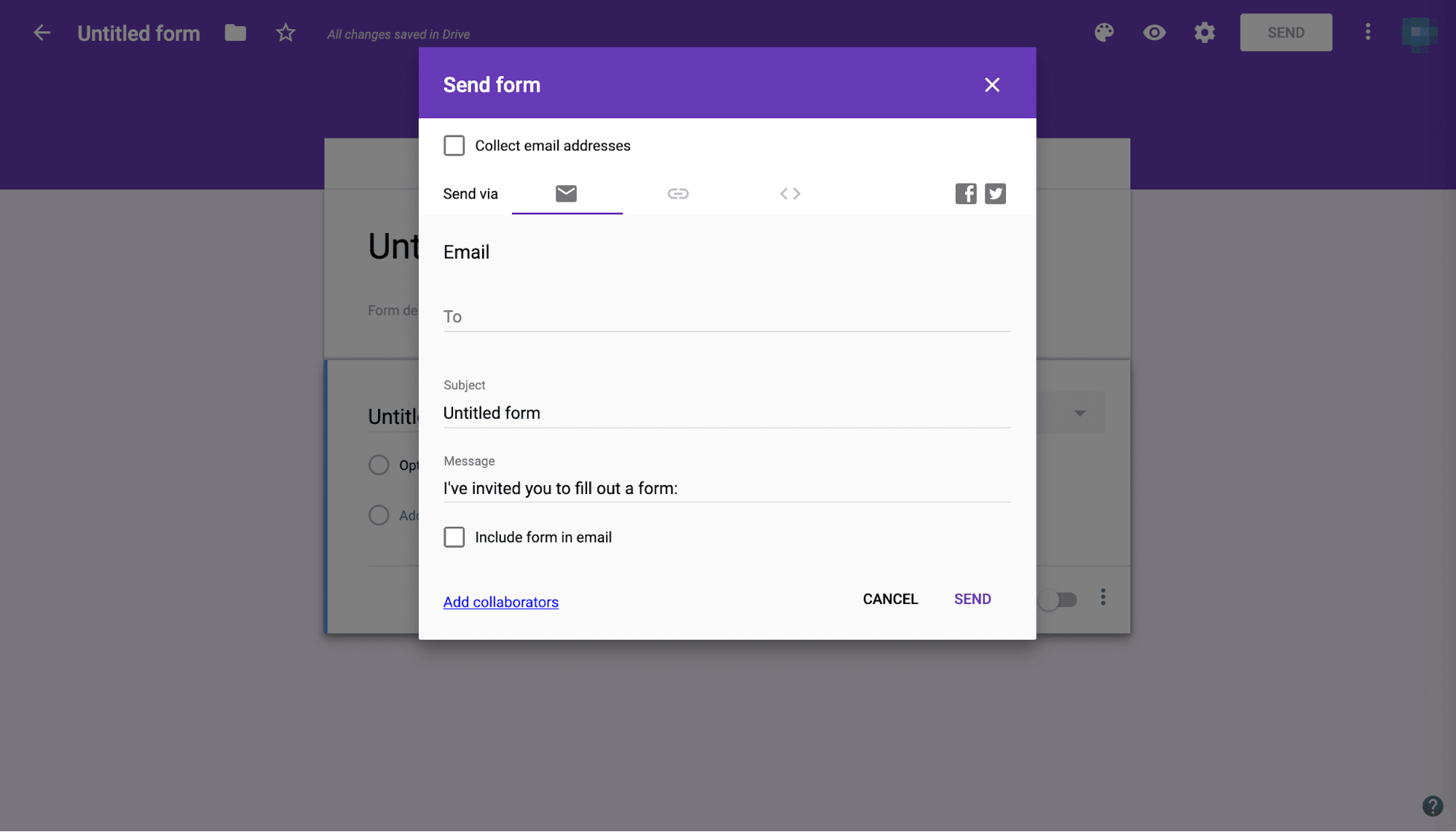The height and width of the screenshot is (832, 1456).
Task: Click the Add collaborators link
Action: [501, 602]
